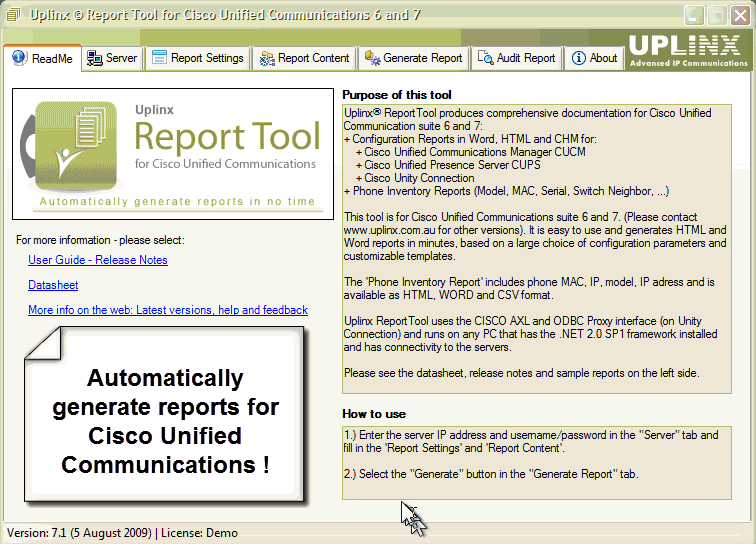Click the Server computers icon

coord(94,58)
